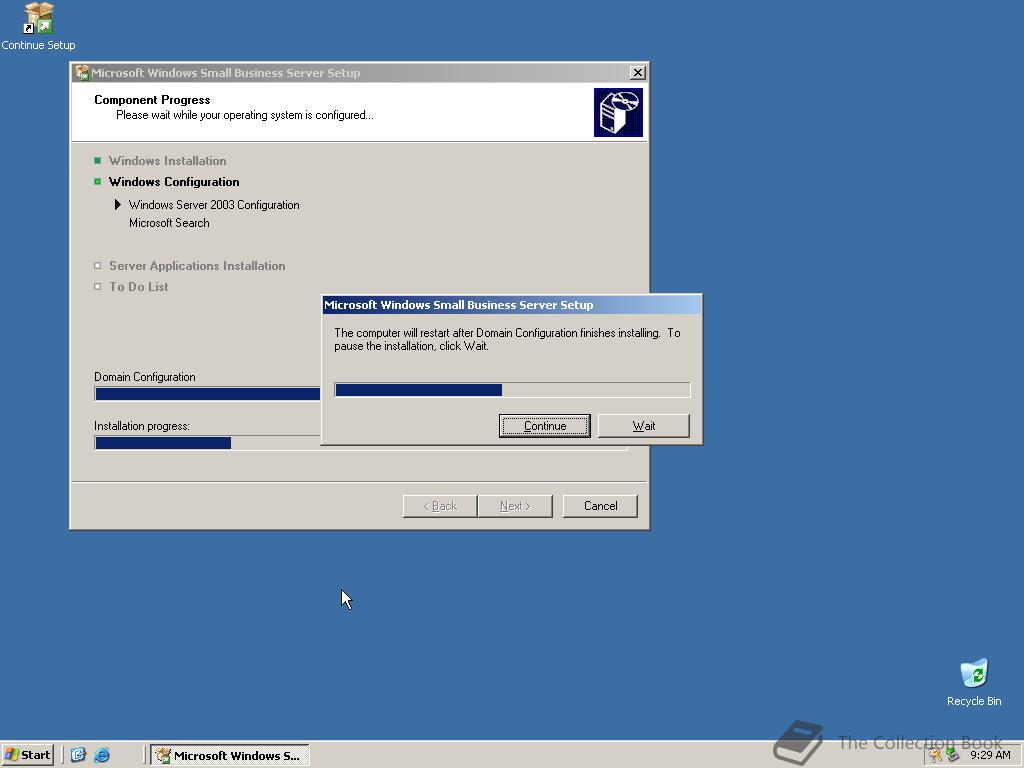Click the network system tray icon
This screenshot has width=1024, height=768.
953,755
